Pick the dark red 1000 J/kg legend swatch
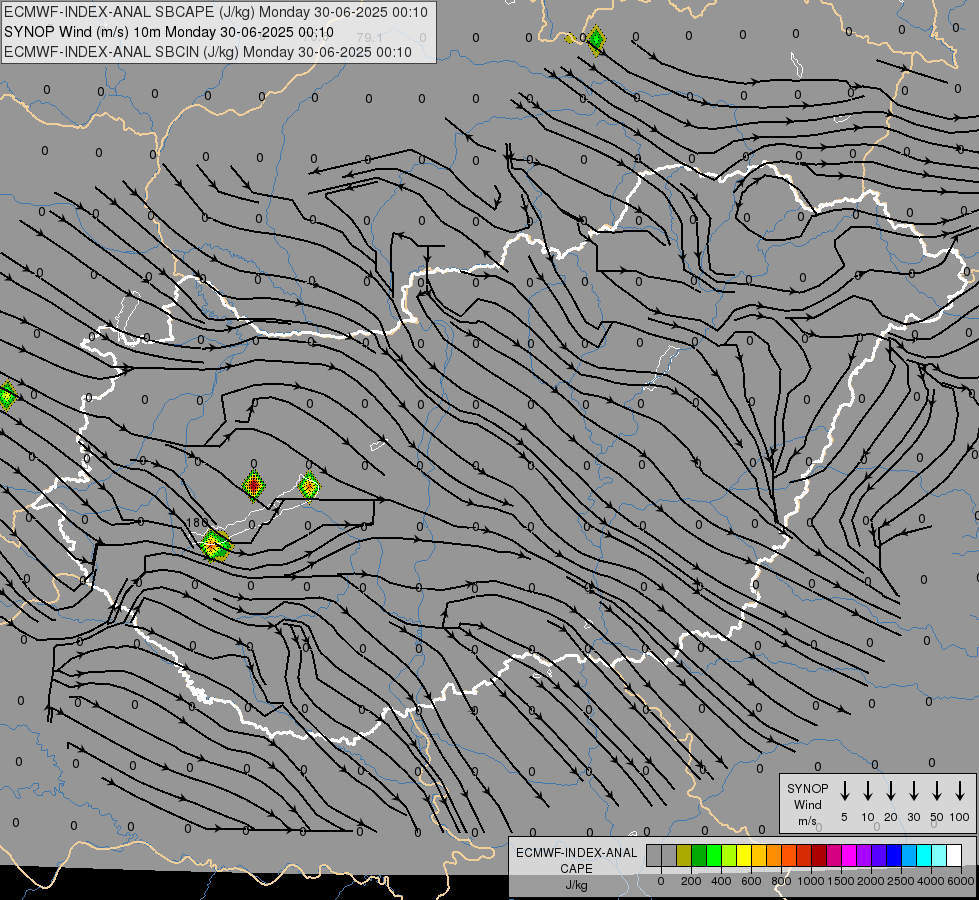979x900 pixels. (819, 855)
